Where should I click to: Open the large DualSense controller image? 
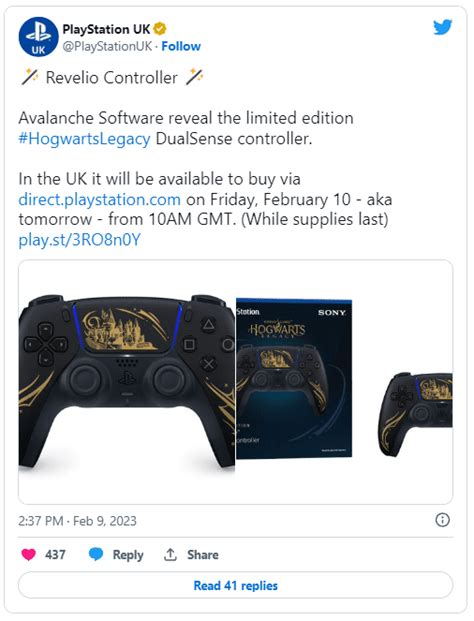(127, 382)
